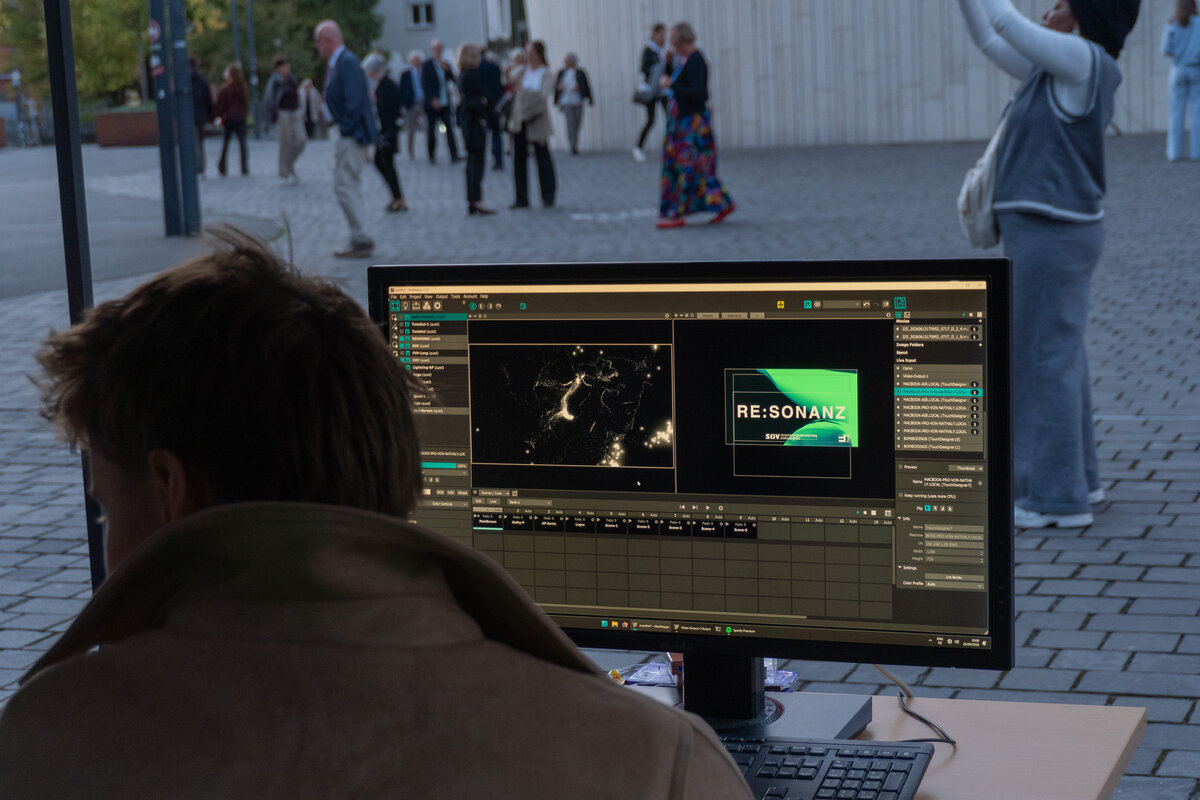Disable the RESONANZ (quad) layer checkbox
The image size is (1200, 800).
pos(404,338)
